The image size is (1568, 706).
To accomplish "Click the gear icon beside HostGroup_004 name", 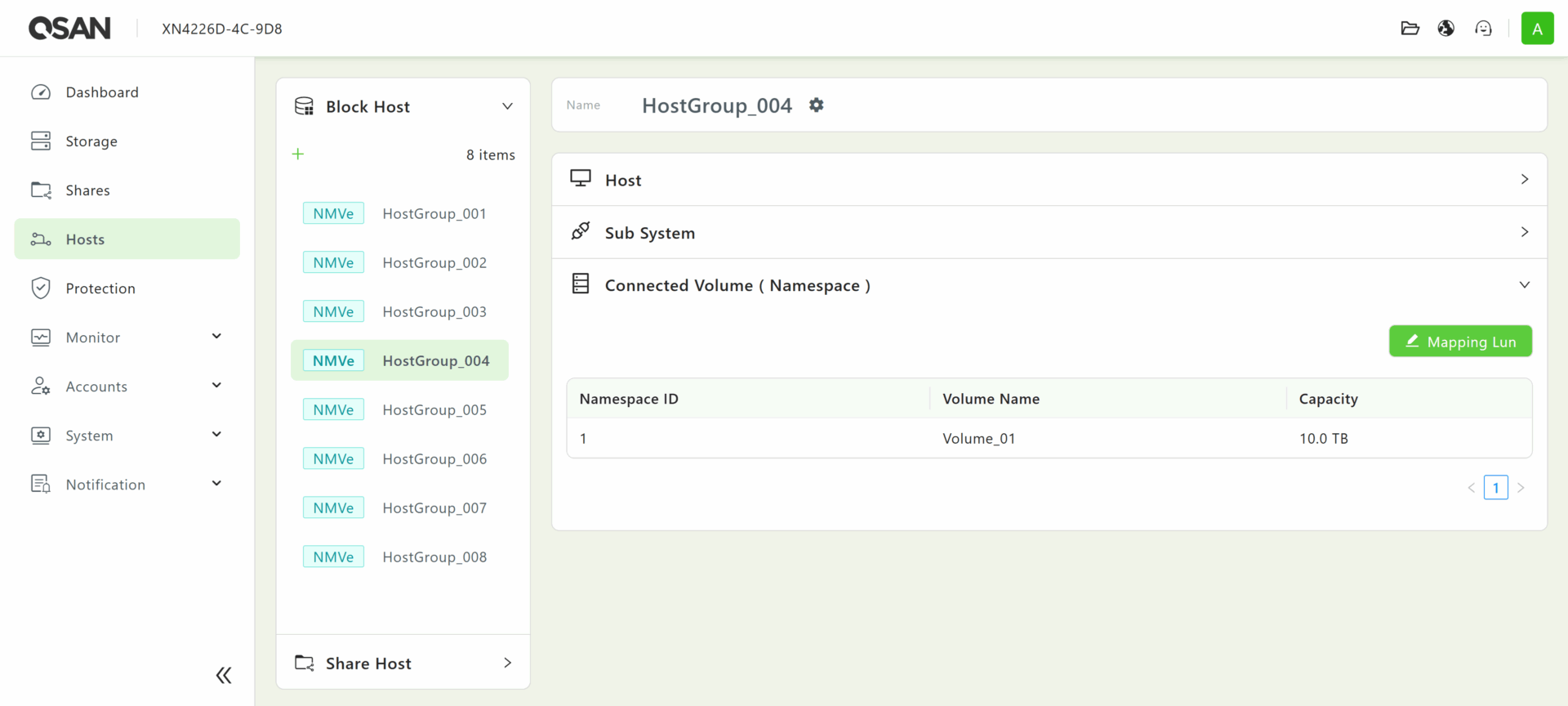I will (x=816, y=105).
